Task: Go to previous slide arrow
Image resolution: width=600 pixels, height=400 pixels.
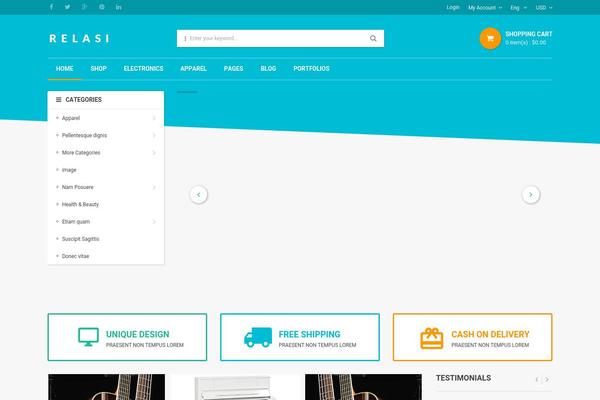Action: [199, 195]
